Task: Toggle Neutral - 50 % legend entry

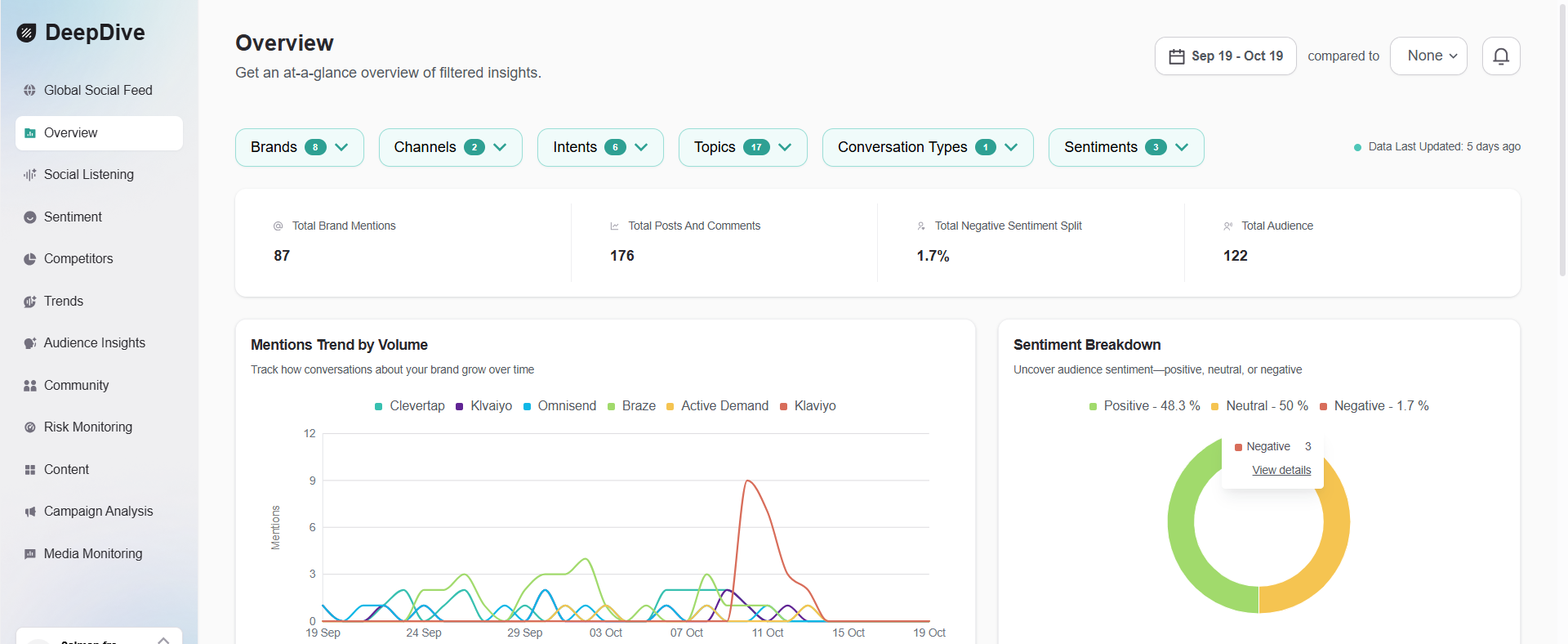Action: 1259,406
